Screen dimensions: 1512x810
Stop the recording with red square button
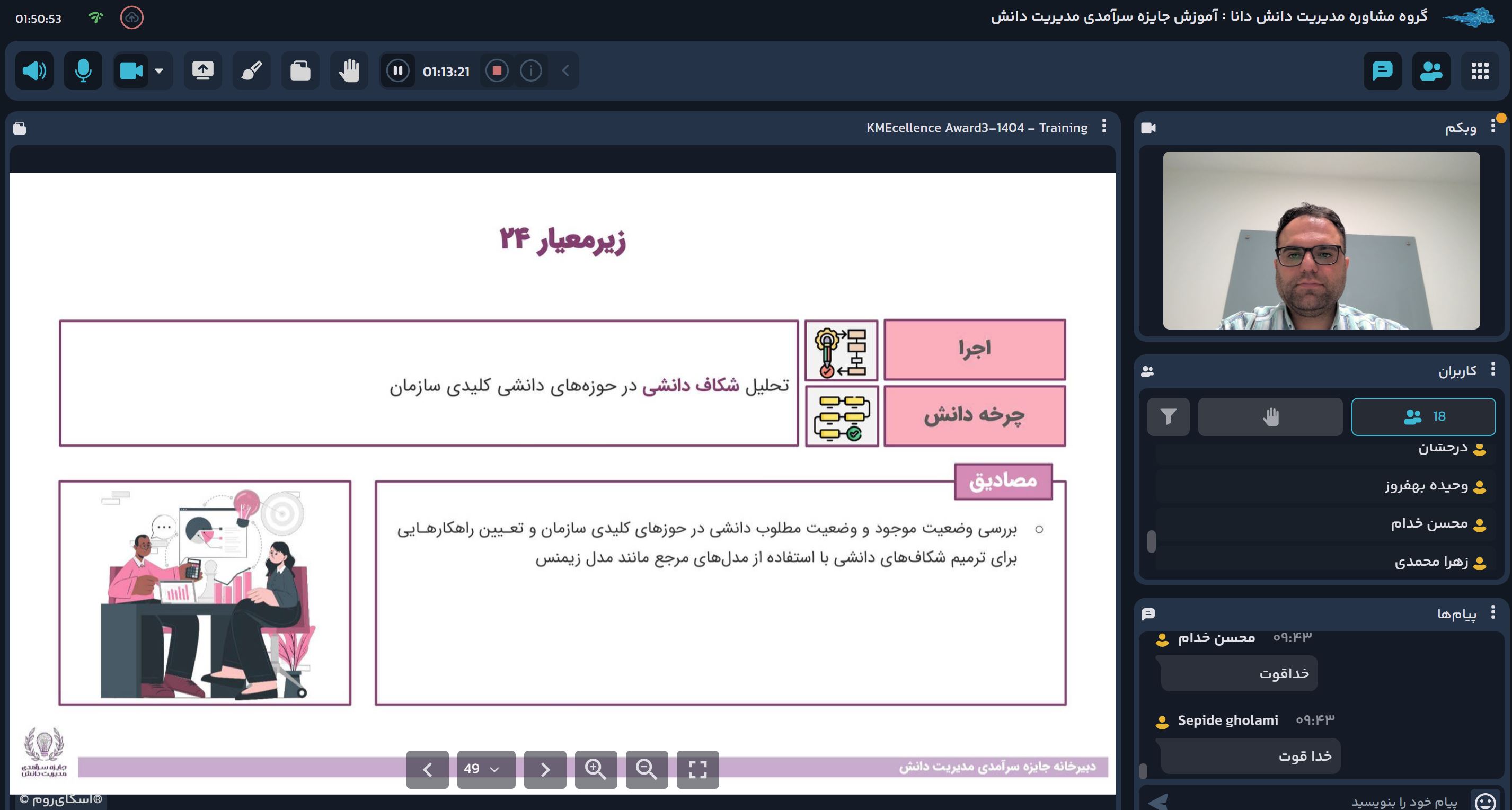point(497,71)
